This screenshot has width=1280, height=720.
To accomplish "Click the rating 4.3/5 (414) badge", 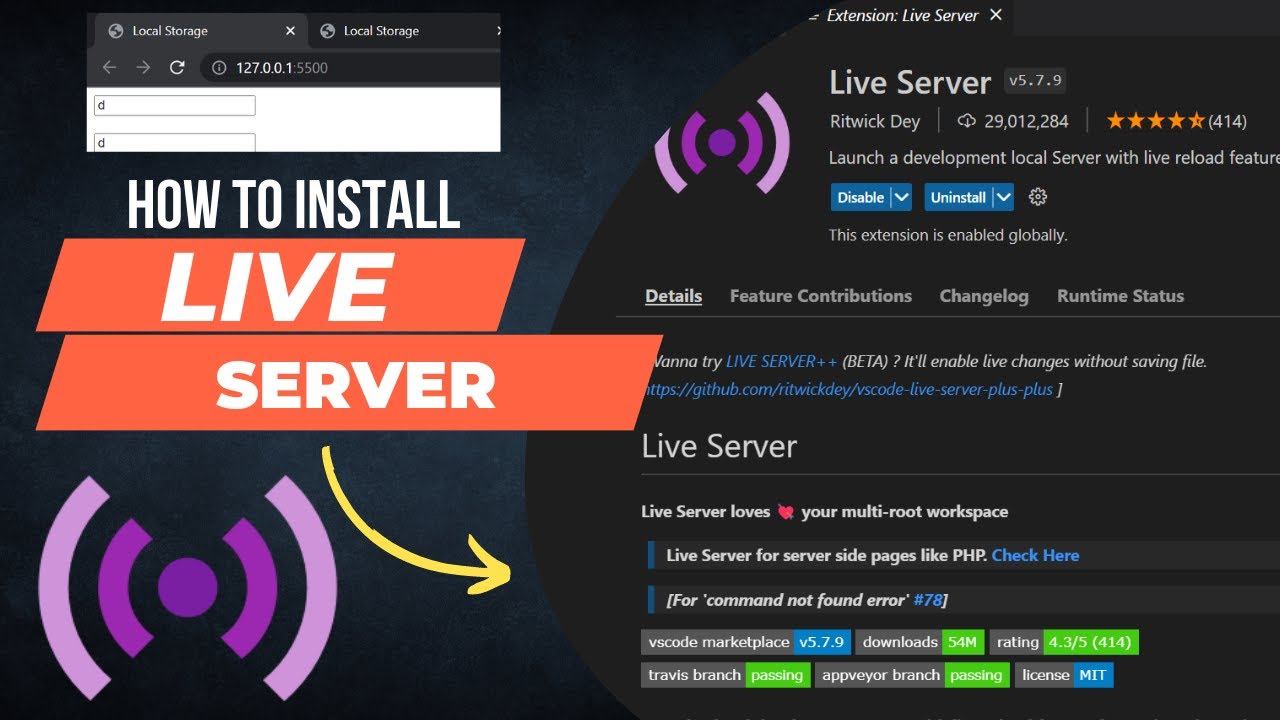I will (x=1064, y=642).
